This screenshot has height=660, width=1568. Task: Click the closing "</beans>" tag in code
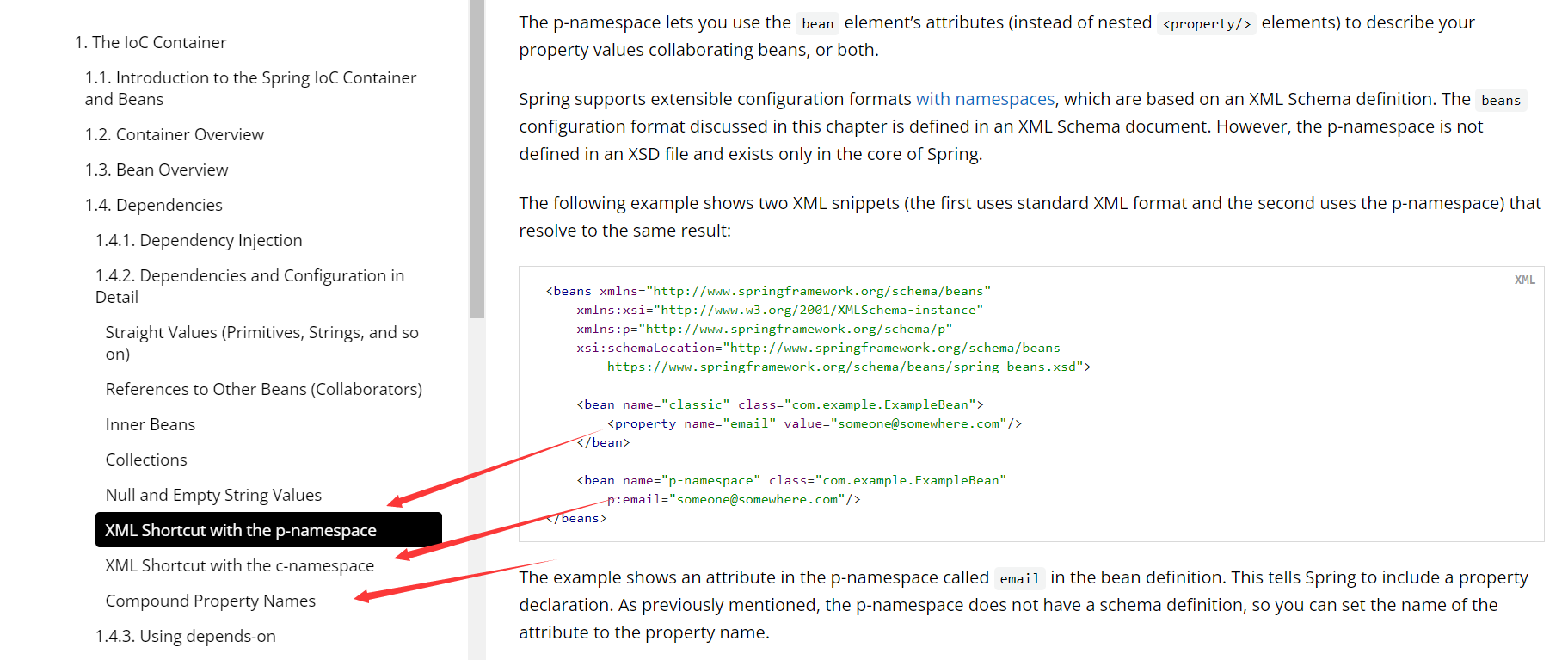tap(576, 518)
